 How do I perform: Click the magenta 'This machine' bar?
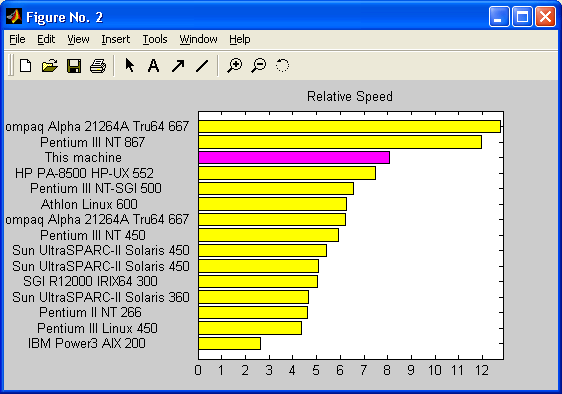294,157
